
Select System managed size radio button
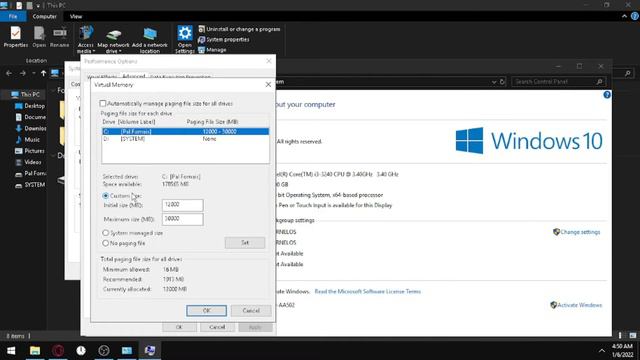[x=106, y=233]
